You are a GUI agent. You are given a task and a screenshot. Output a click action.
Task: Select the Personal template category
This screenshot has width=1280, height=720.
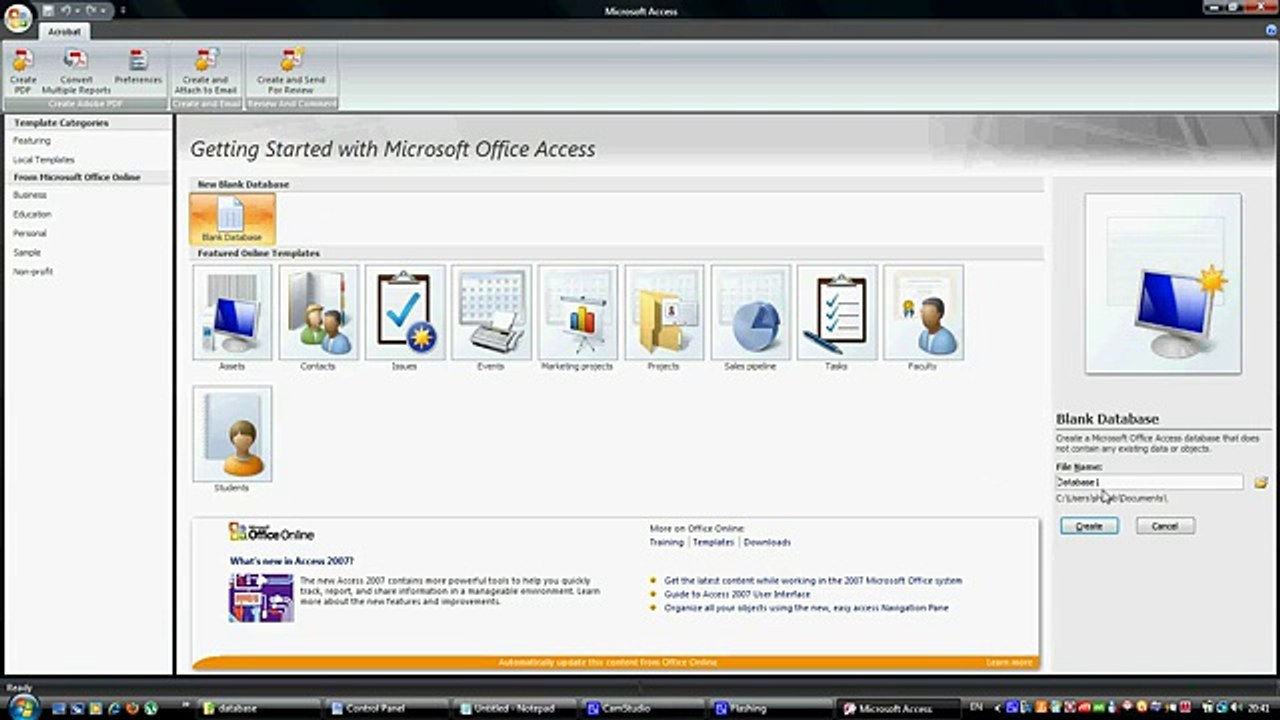point(30,234)
